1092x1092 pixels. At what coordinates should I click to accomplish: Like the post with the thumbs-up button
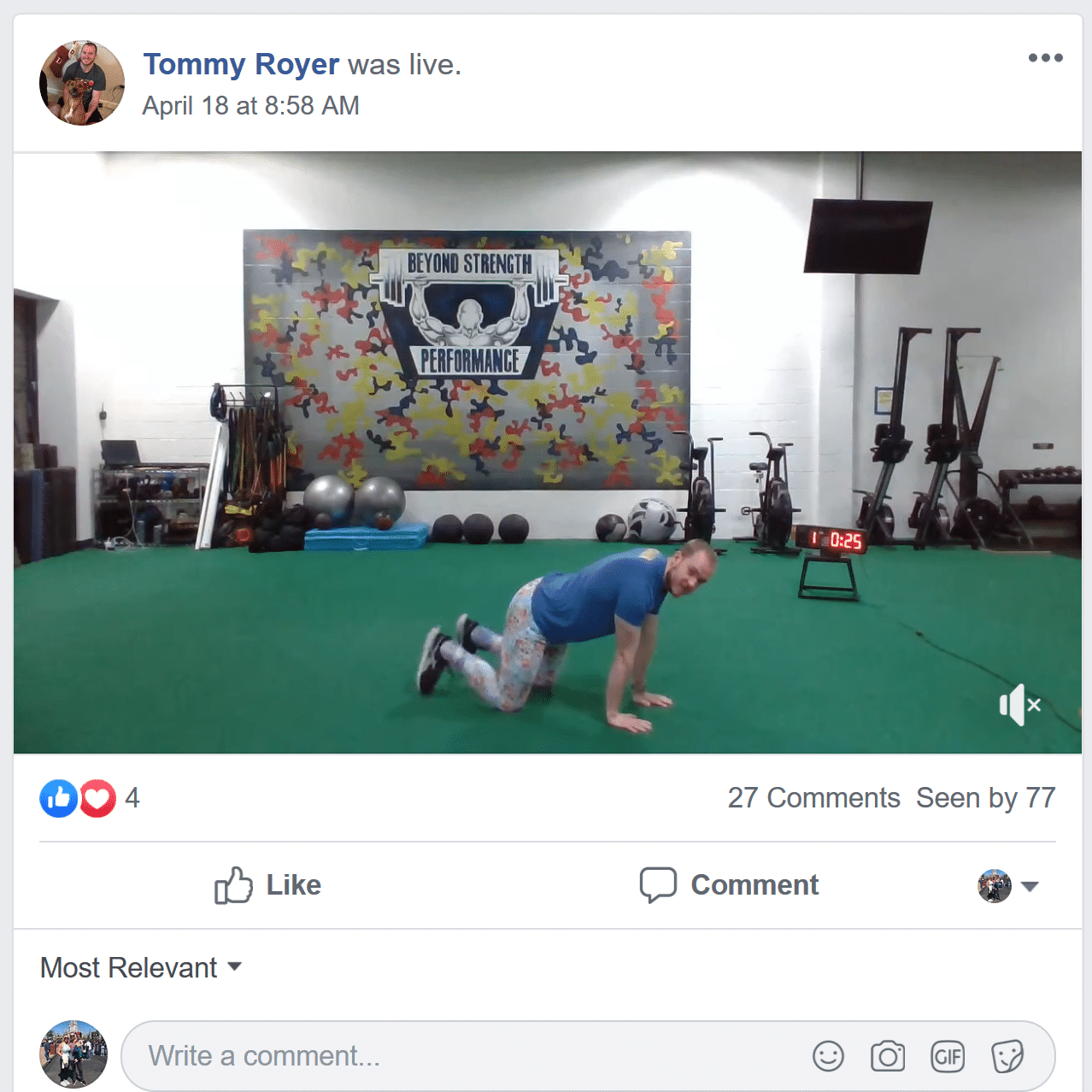tap(267, 885)
